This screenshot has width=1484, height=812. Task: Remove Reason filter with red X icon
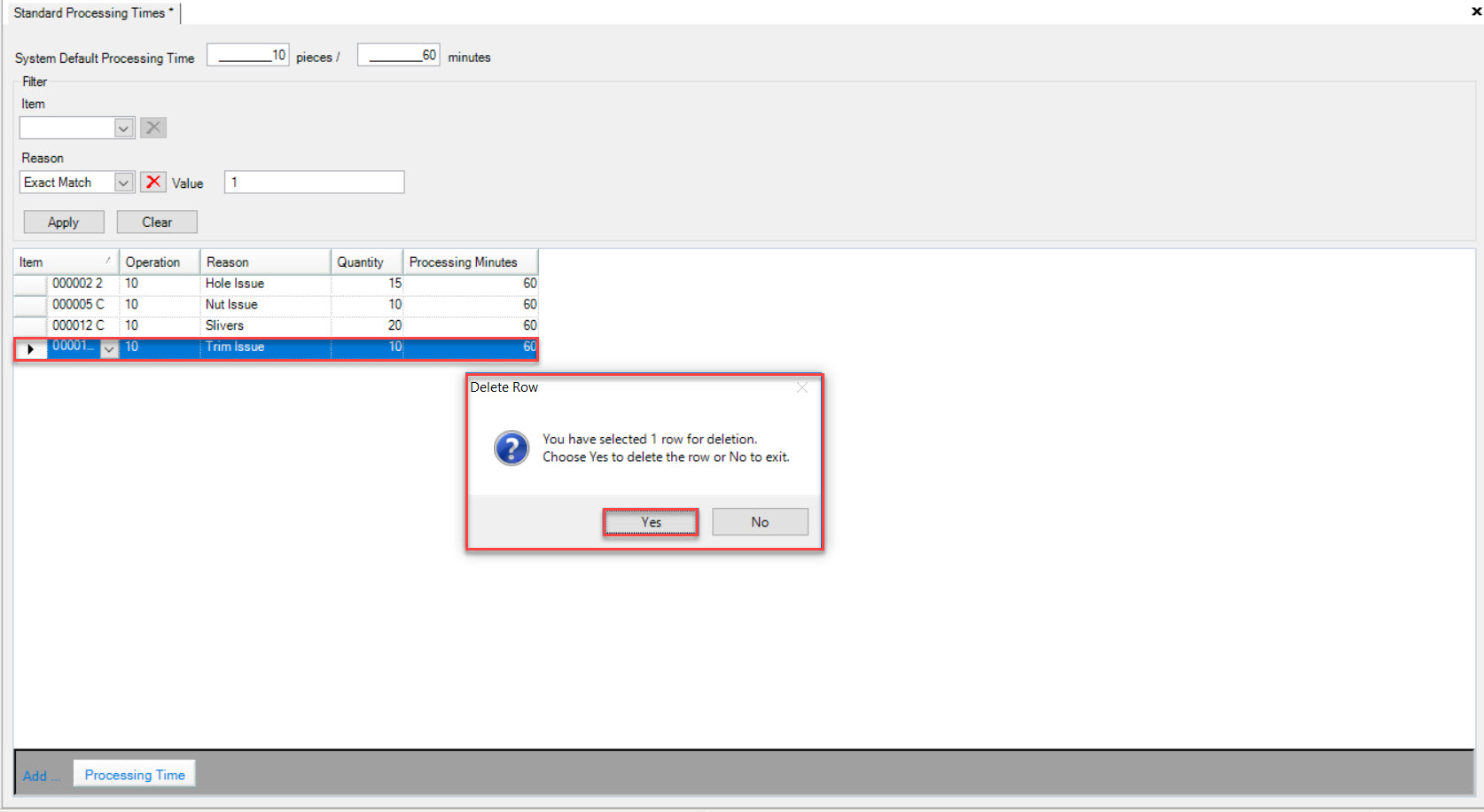[x=153, y=182]
